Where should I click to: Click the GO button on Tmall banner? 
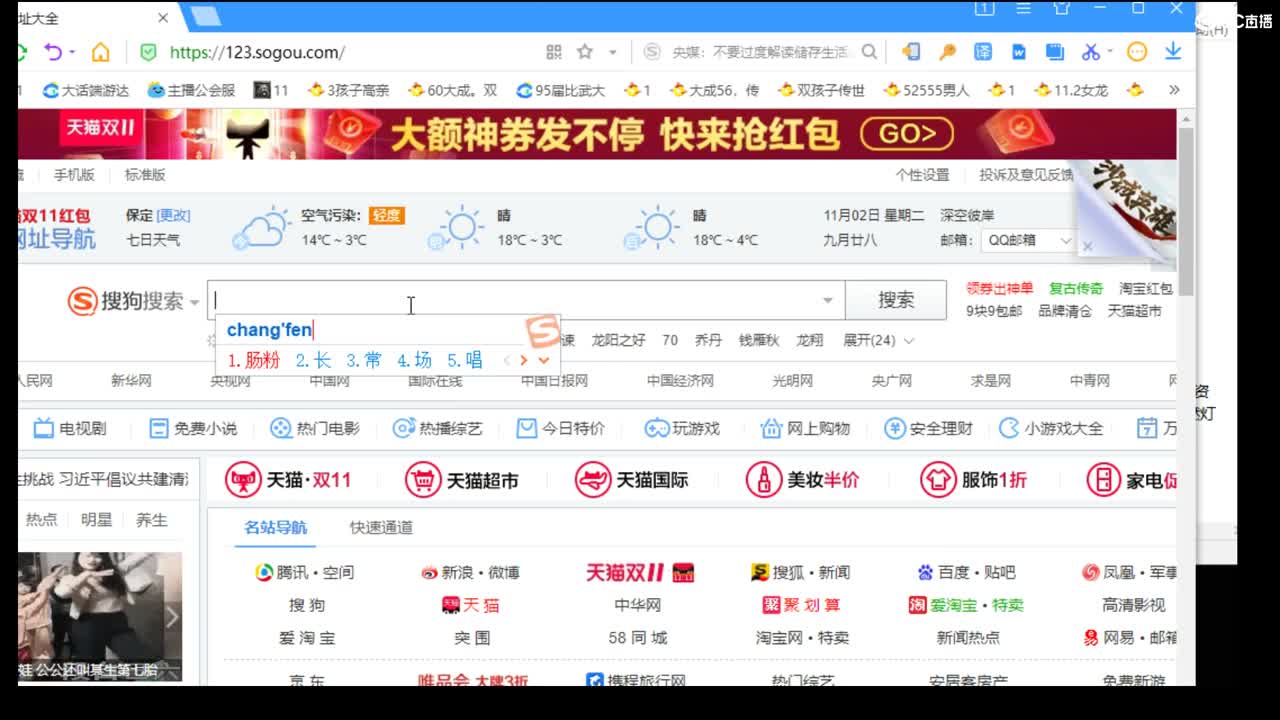[907, 134]
